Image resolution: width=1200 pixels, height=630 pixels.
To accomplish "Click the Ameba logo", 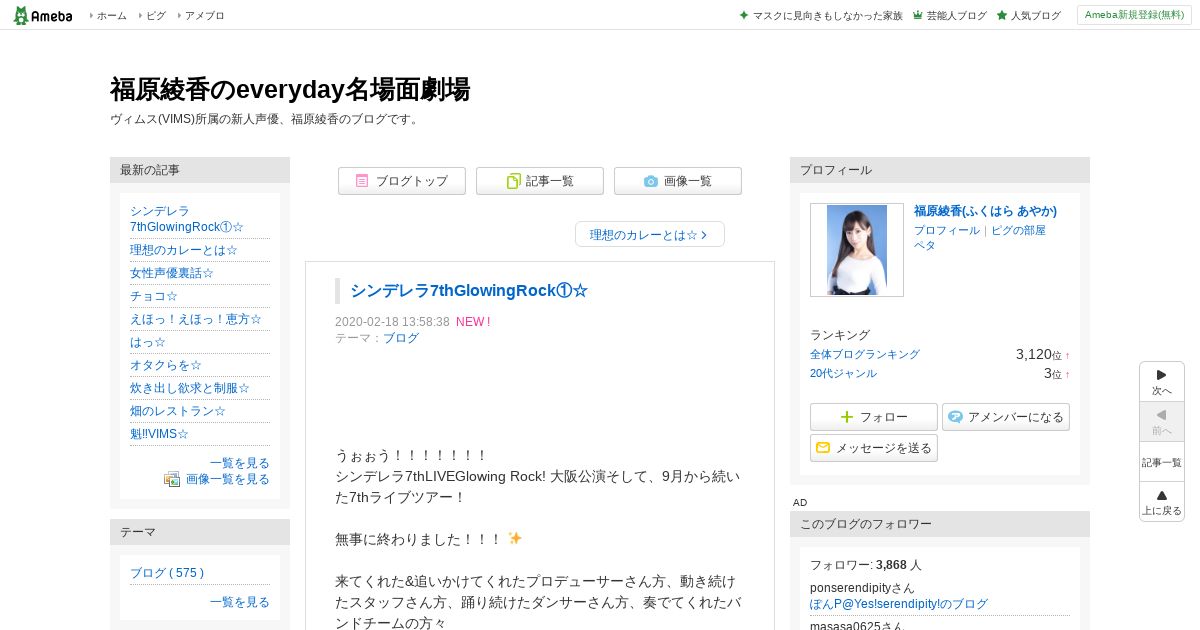I will 42,15.
